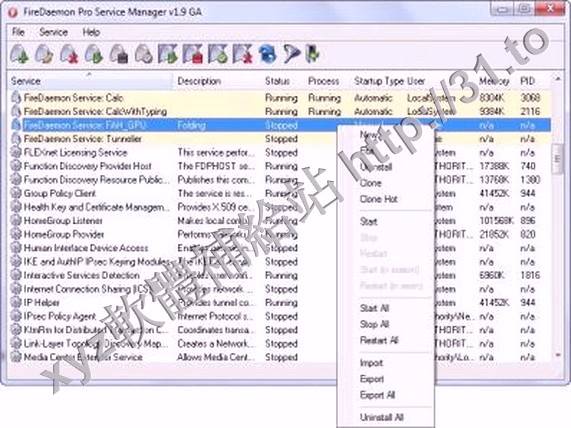Sort by the Startup Type column header
571x428 pixels.
coord(378,81)
